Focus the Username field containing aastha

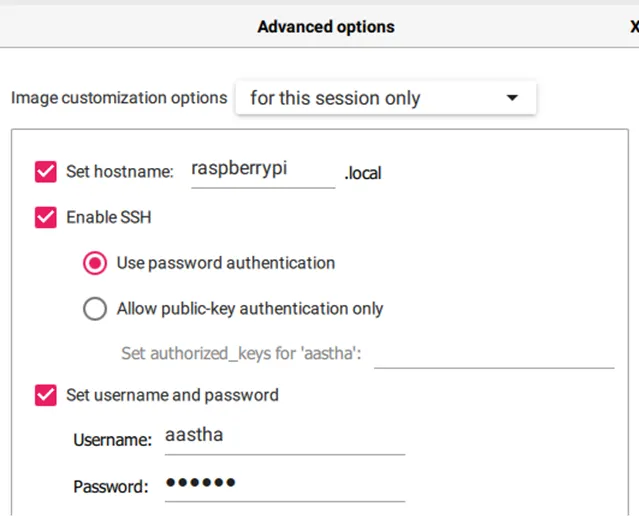[x=284, y=438]
